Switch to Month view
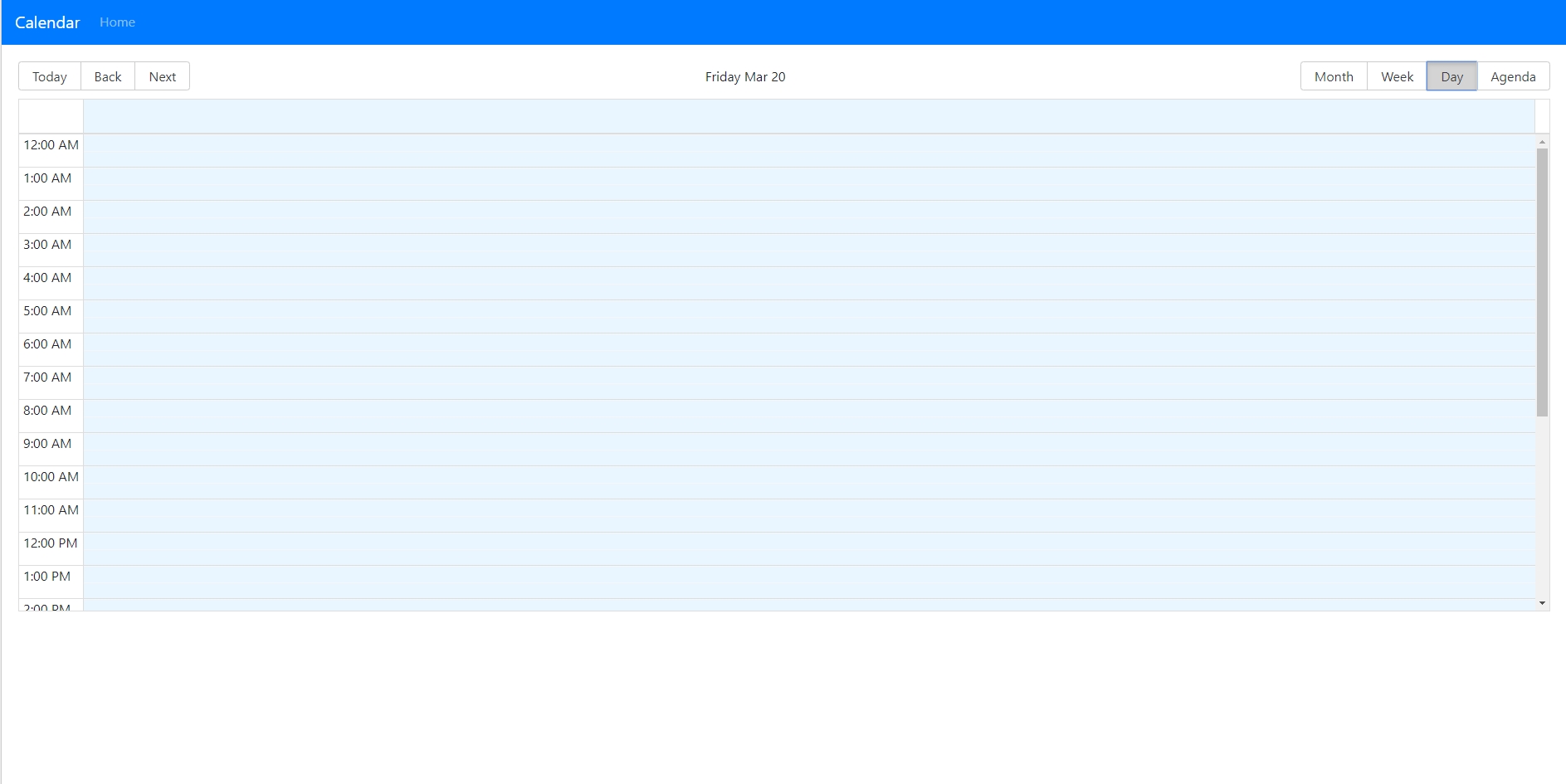 point(1333,76)
